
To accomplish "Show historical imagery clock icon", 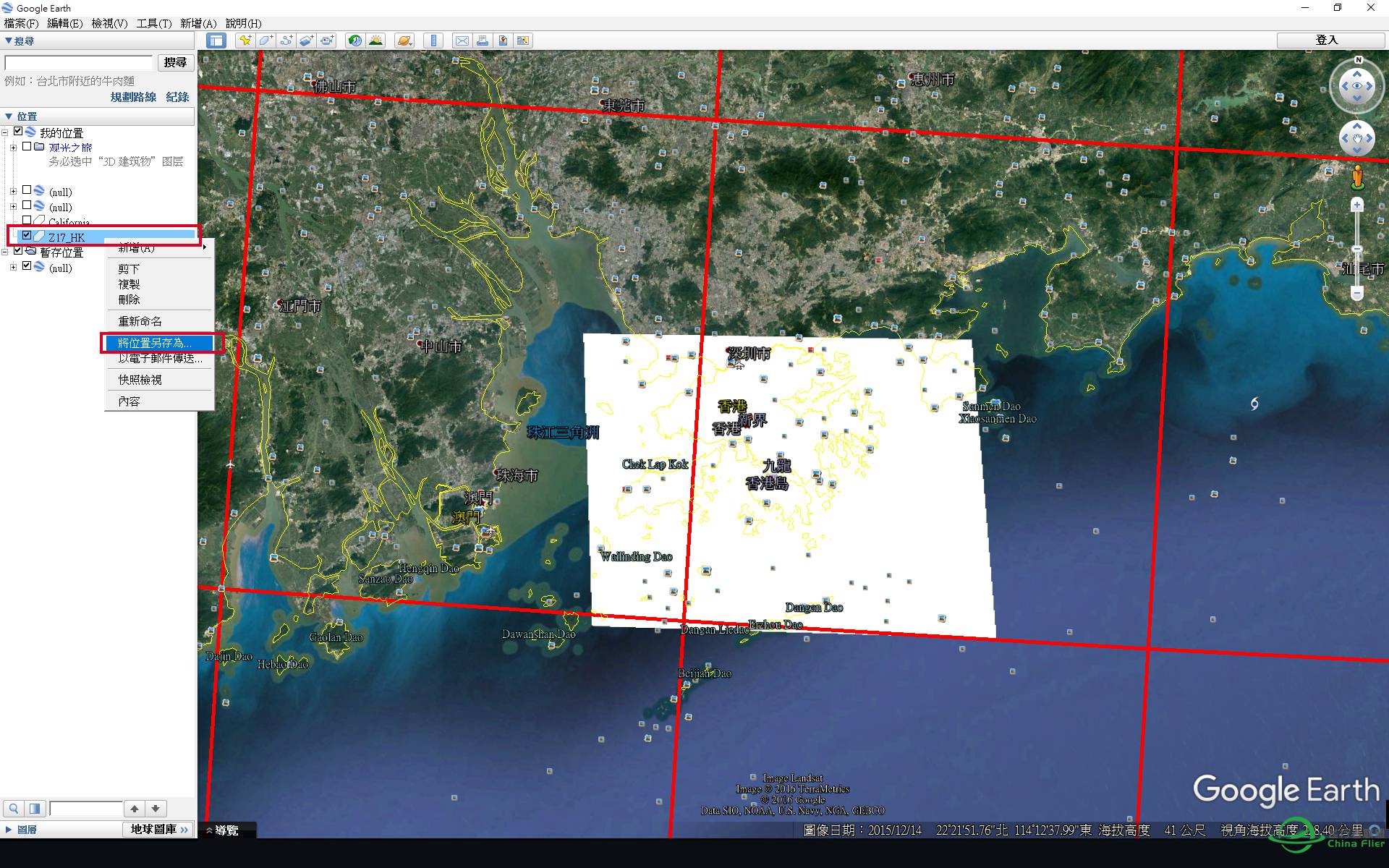I will click(354, 41).
